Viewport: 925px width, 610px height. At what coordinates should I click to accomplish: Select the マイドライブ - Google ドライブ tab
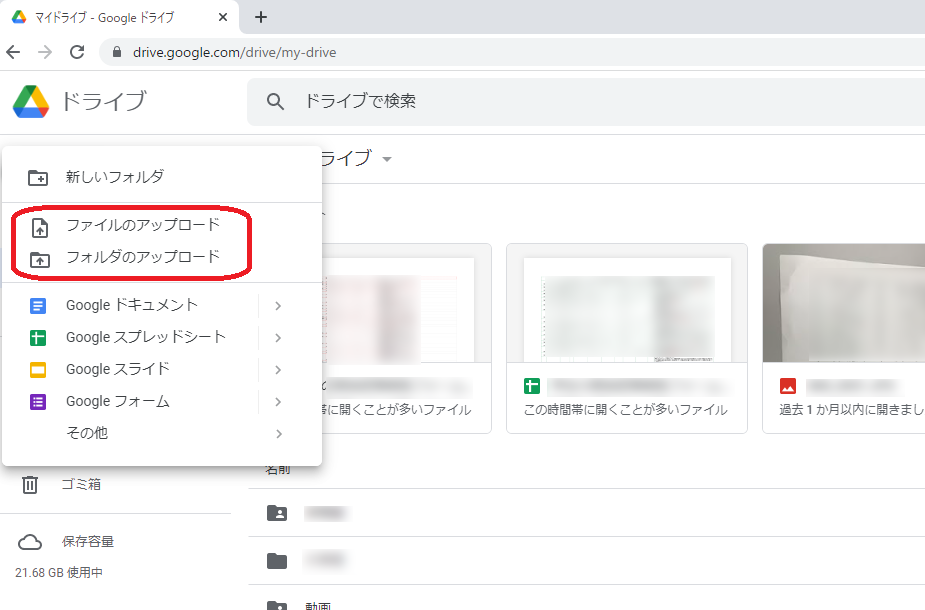click(x=118, y=17)
